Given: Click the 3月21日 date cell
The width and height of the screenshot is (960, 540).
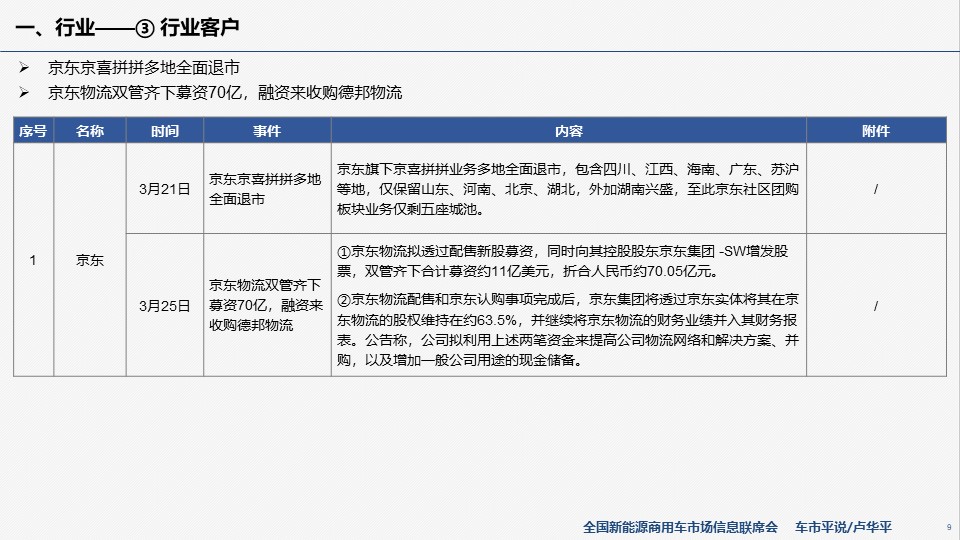Looking at the screenshot, I should pyautogui.click(x=165, y=189).
